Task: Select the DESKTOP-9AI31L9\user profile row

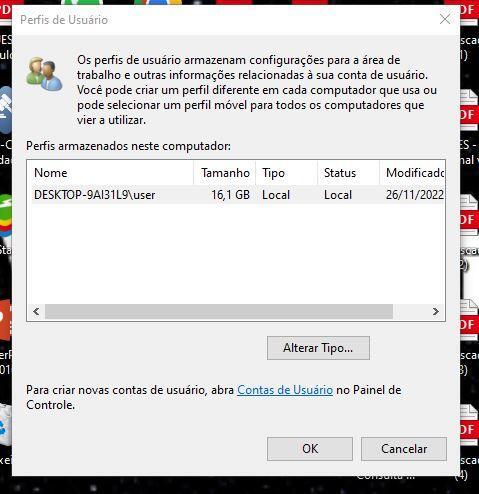Action: [x=238, y=195]
